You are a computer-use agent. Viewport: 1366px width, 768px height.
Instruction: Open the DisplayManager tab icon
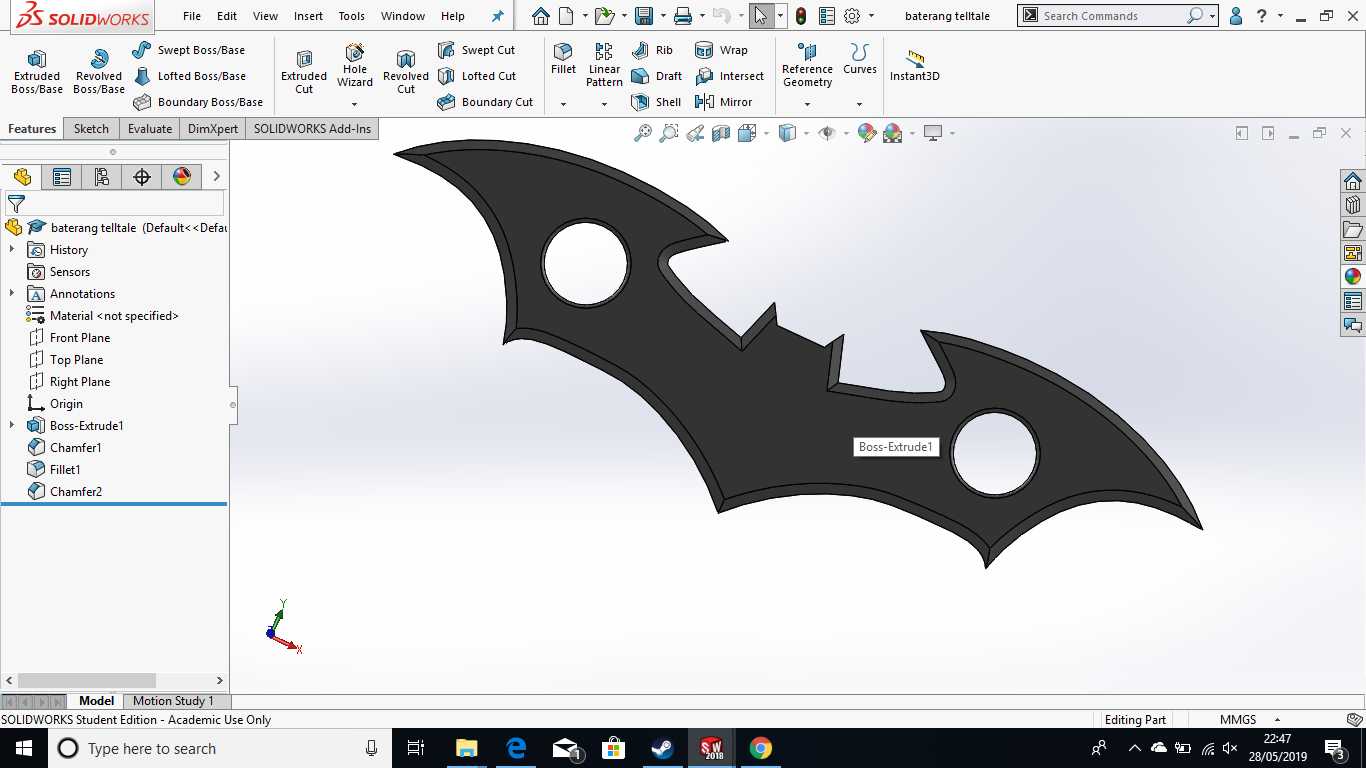[182, 177]
